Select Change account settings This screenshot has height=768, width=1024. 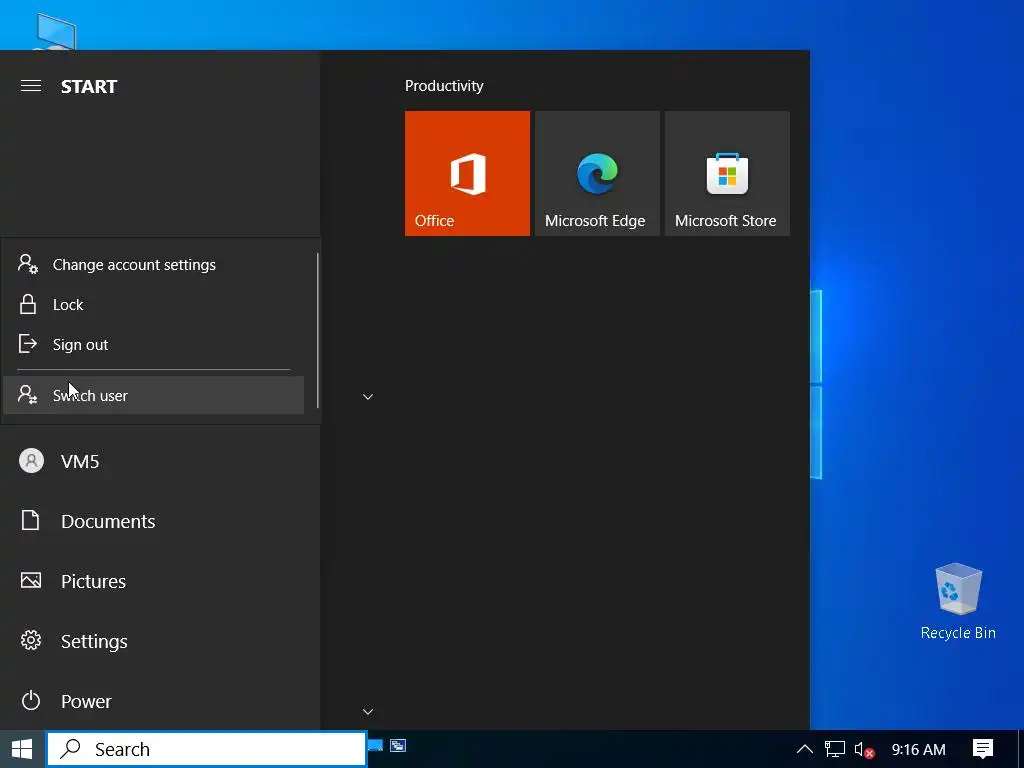pos(153,264)
